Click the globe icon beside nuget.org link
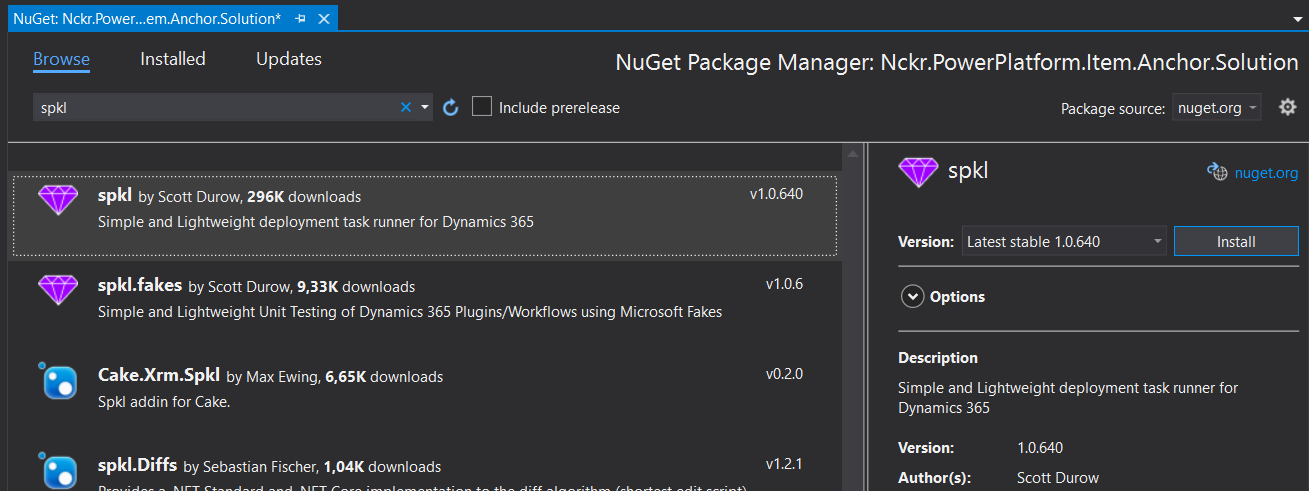 [x=1217, y=172]
